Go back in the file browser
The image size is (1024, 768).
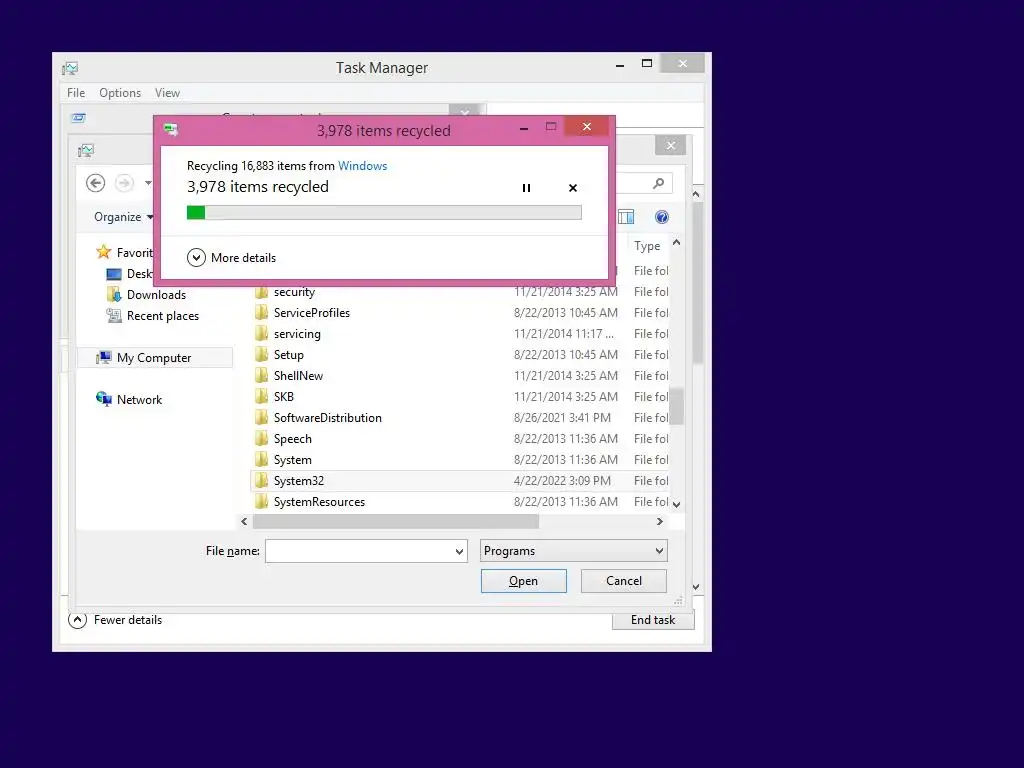95,184
